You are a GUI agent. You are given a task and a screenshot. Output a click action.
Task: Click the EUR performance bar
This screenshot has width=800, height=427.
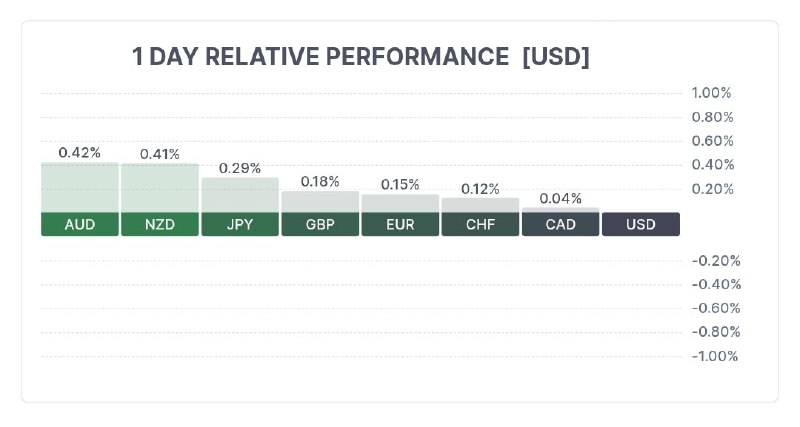pos(400,203)
